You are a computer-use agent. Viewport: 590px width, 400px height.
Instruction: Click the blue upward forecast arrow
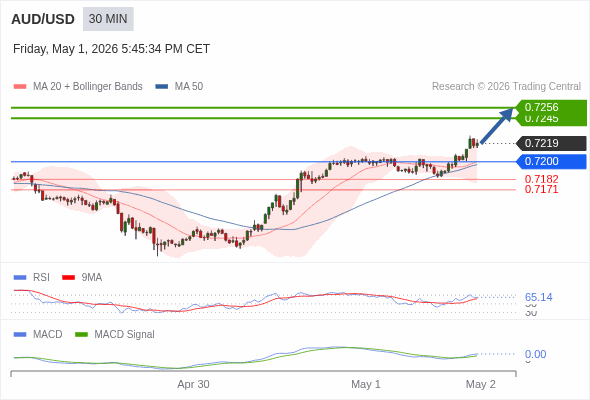tap(497, 125)
